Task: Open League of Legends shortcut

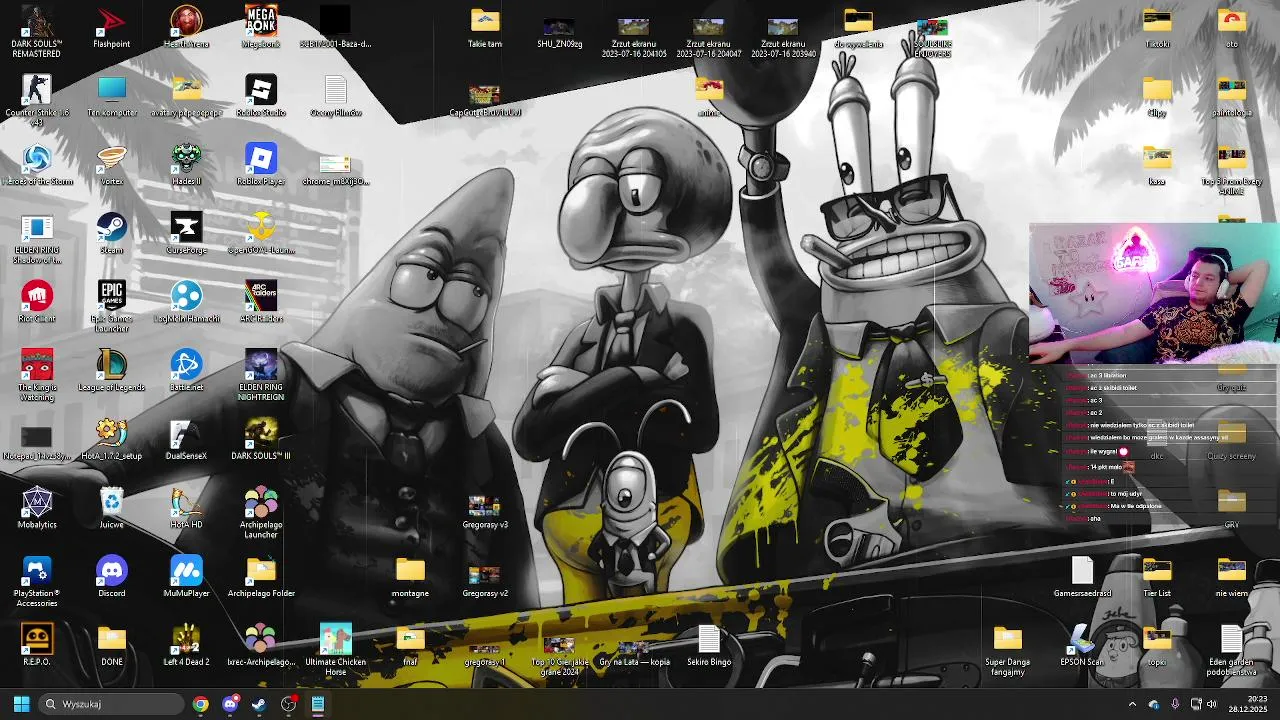Action: click(111, 371)
